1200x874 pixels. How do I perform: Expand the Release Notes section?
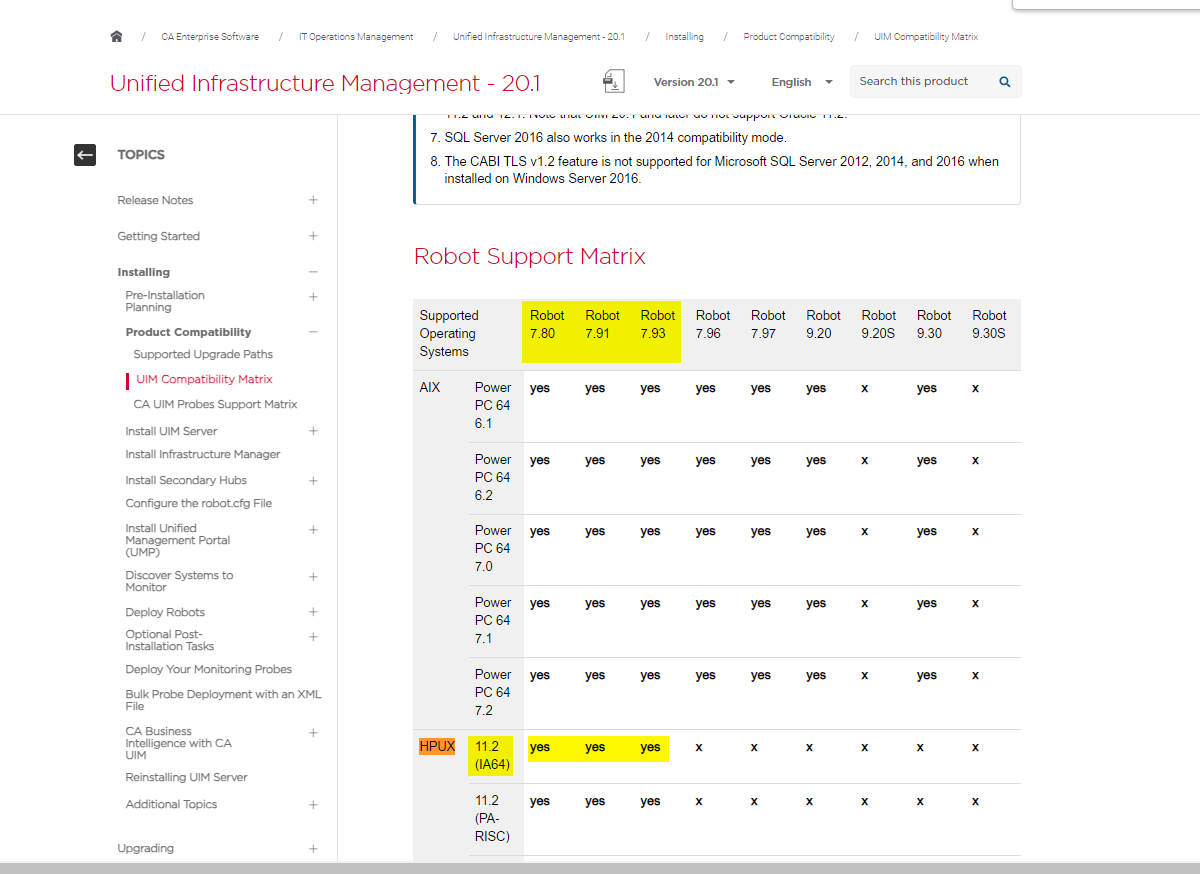click(x=313, y=200)
